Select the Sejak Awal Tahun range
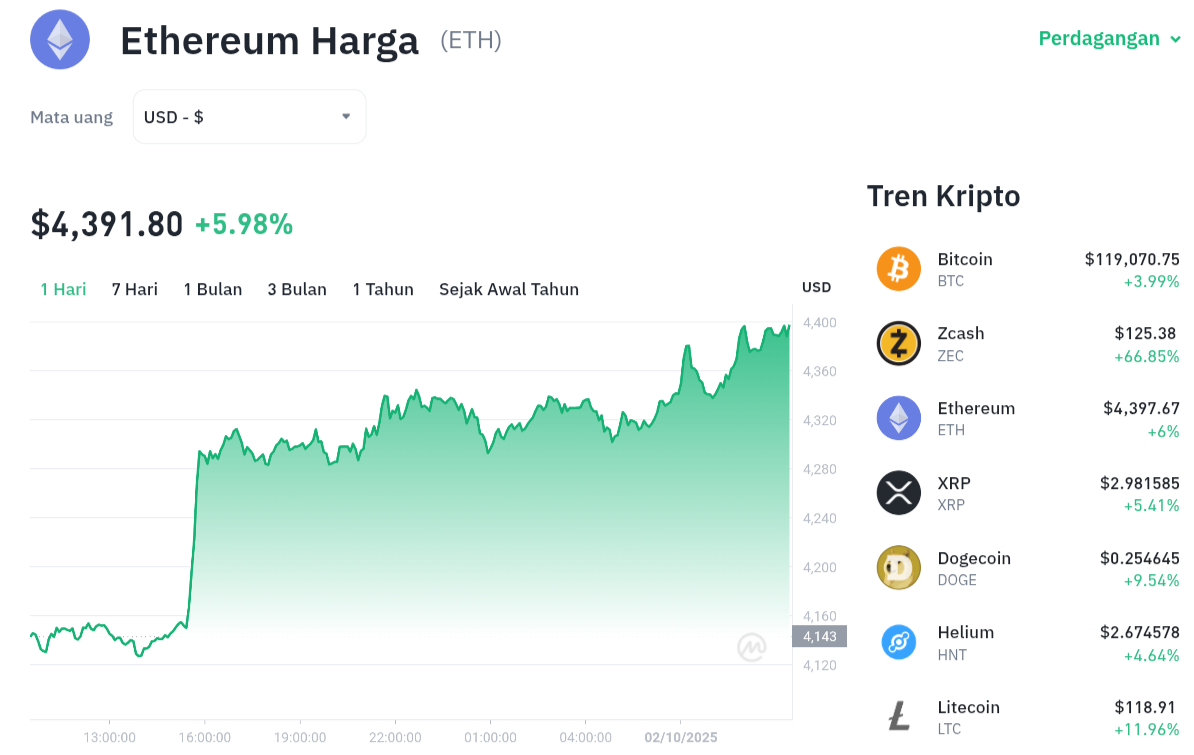Image resolution: width=1194 pixels, height=755 pixels. click(509, 289)
